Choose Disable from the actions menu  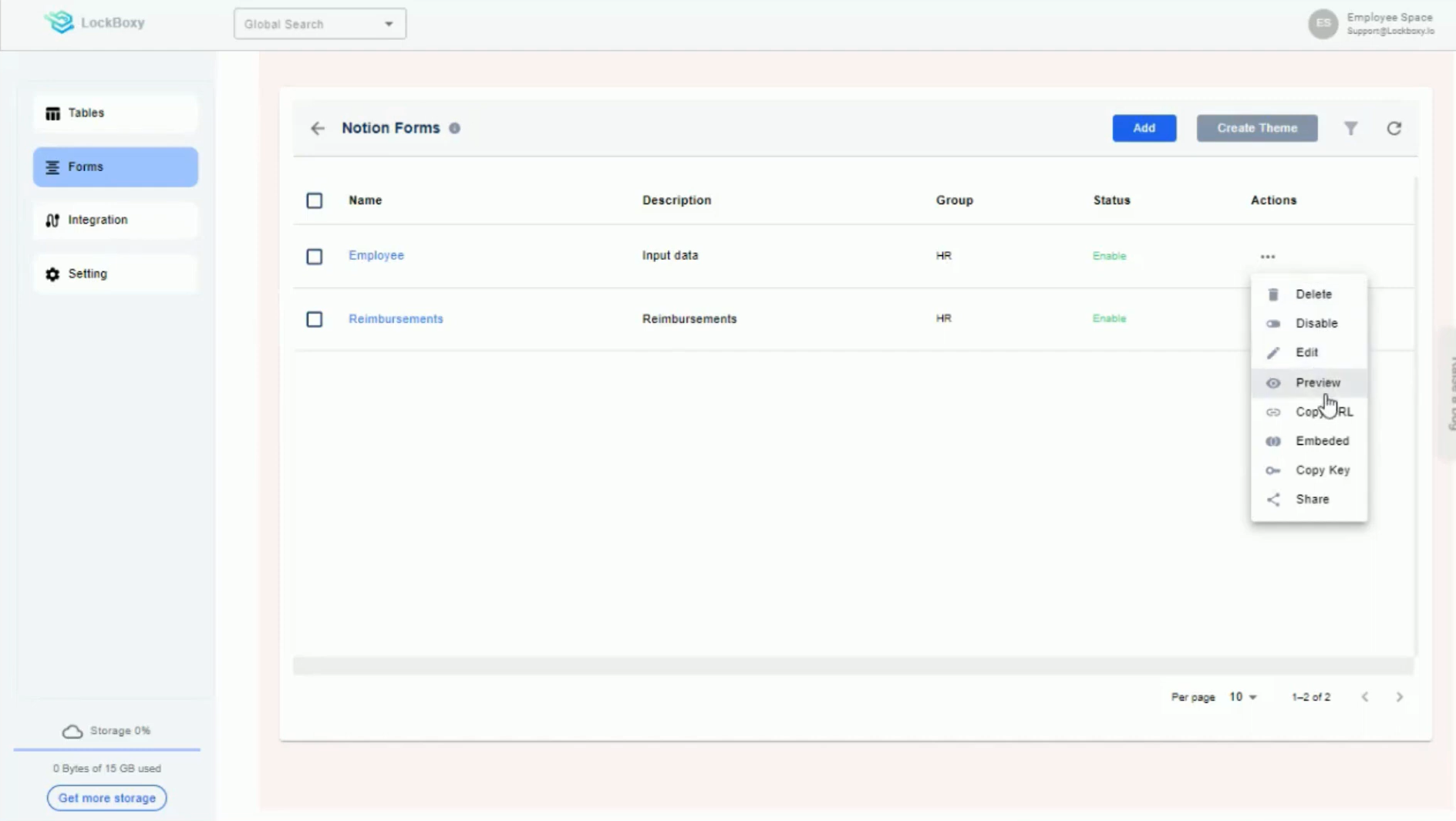point(1309,324)
